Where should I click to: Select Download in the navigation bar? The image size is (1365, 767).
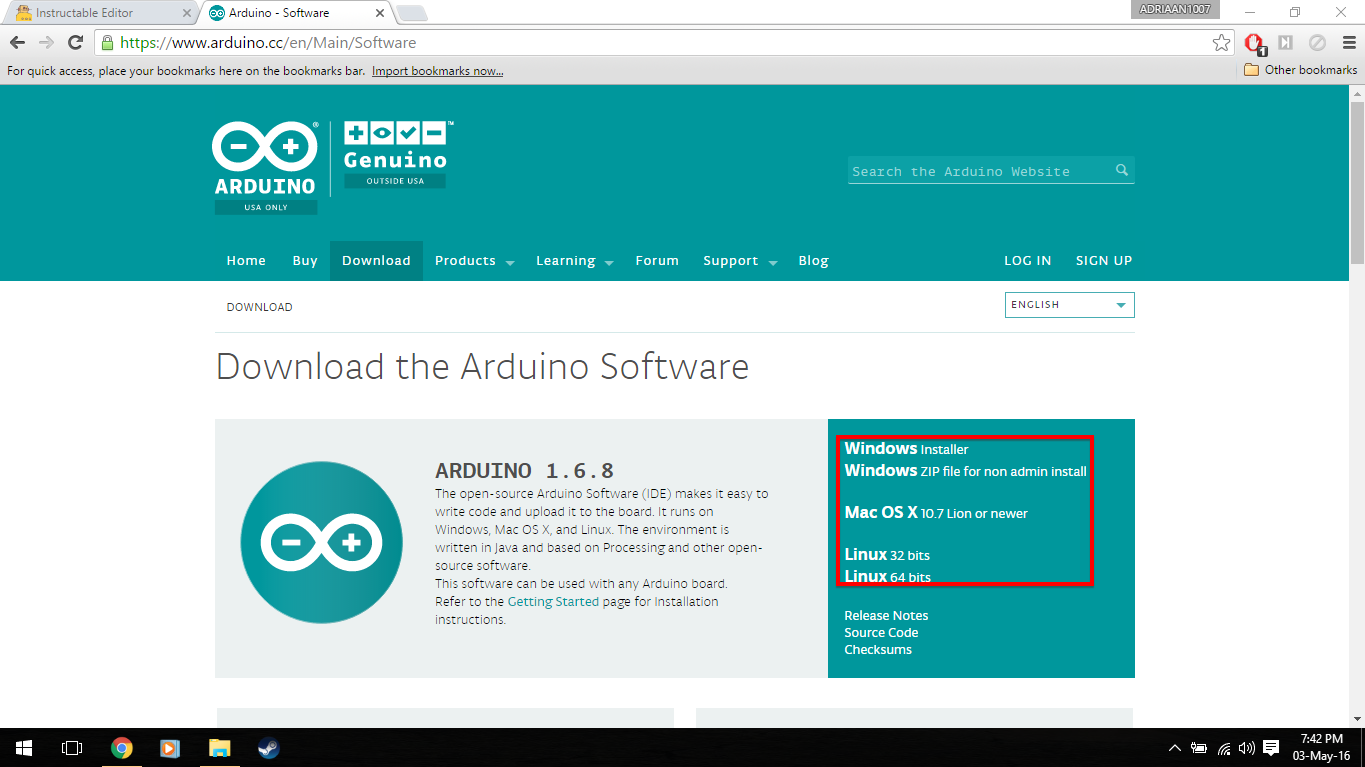tap(376, 261)
